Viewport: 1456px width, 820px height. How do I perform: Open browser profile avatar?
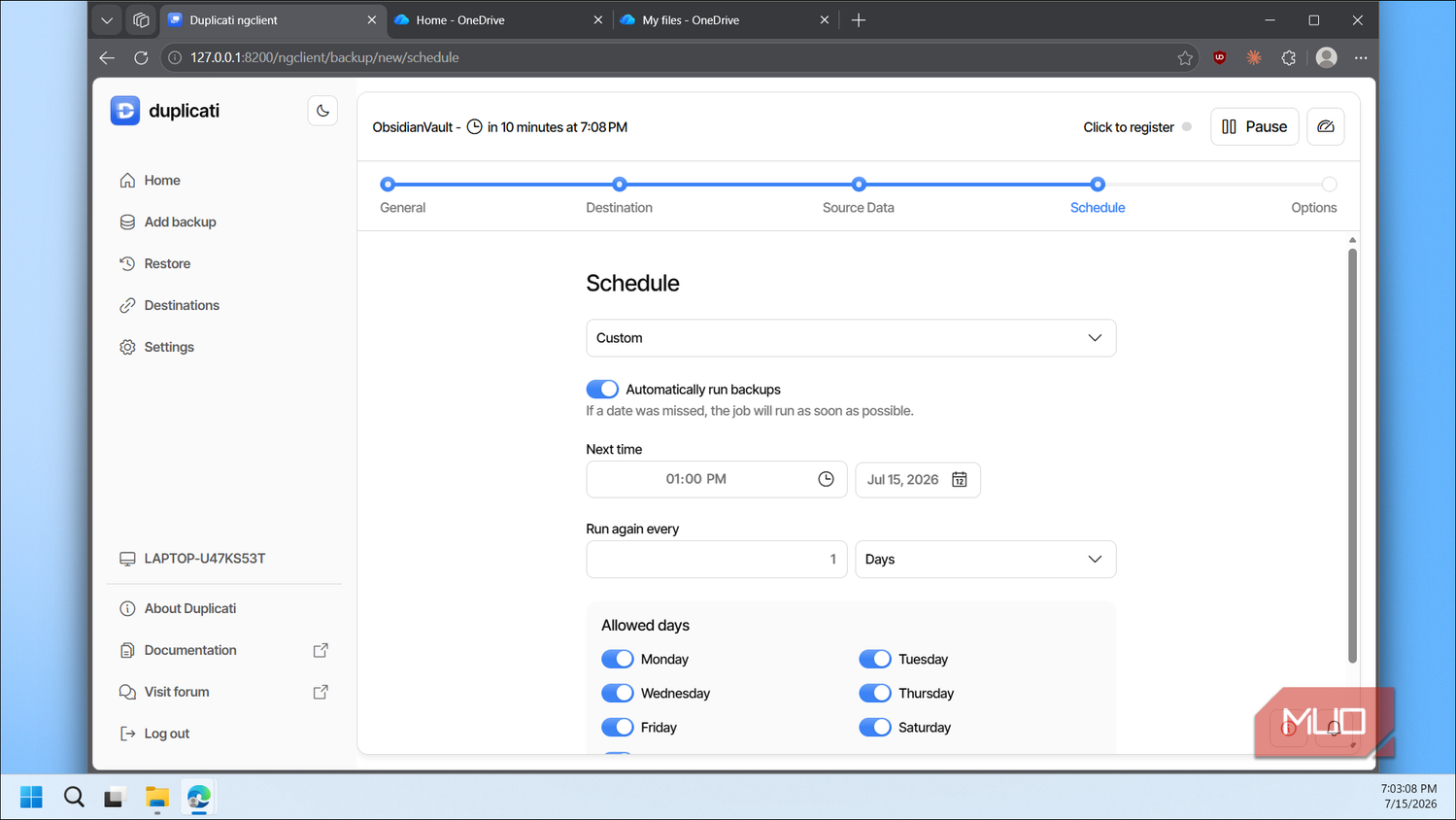coord(1326,58)
